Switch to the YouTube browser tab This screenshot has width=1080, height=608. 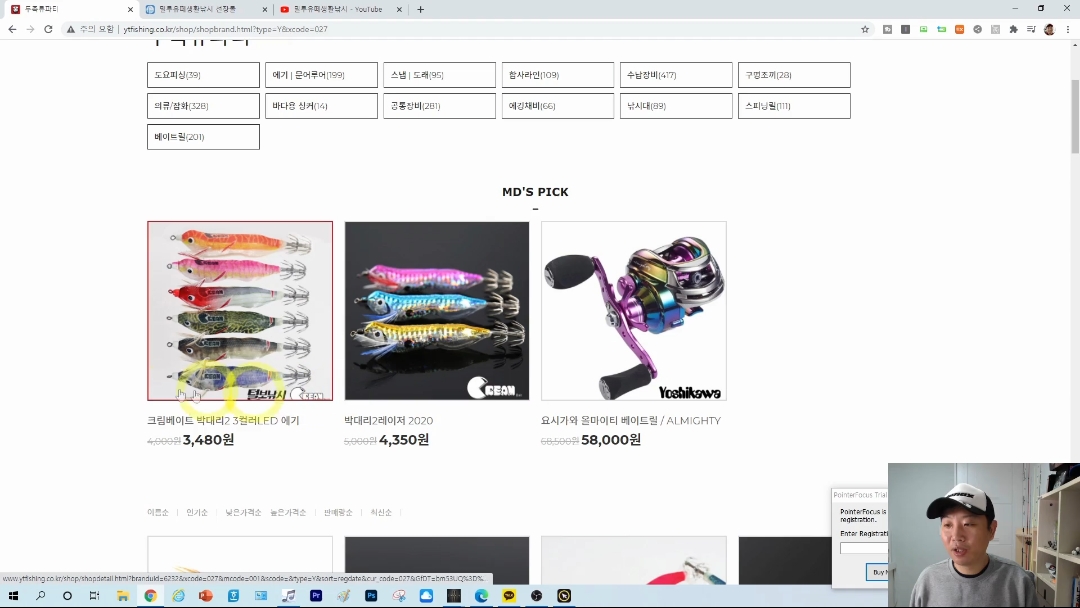339,9
